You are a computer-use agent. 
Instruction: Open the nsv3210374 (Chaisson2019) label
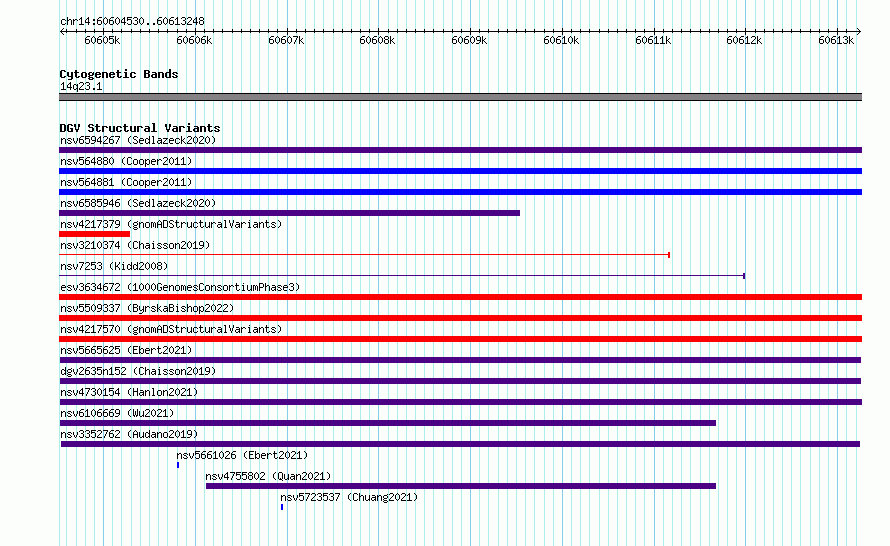(135, 245)
